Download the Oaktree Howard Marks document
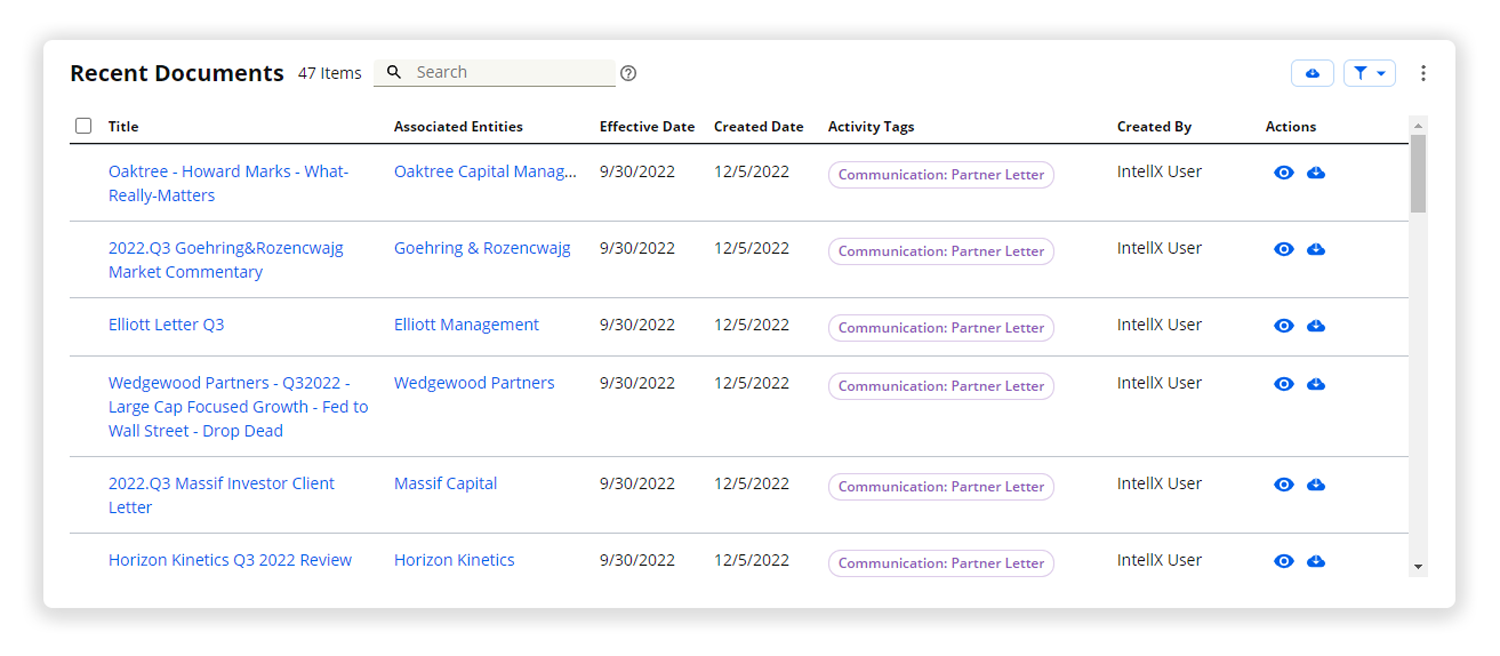The height and width of the screenshot is (656, 1500). click(x=1316, y=173)
